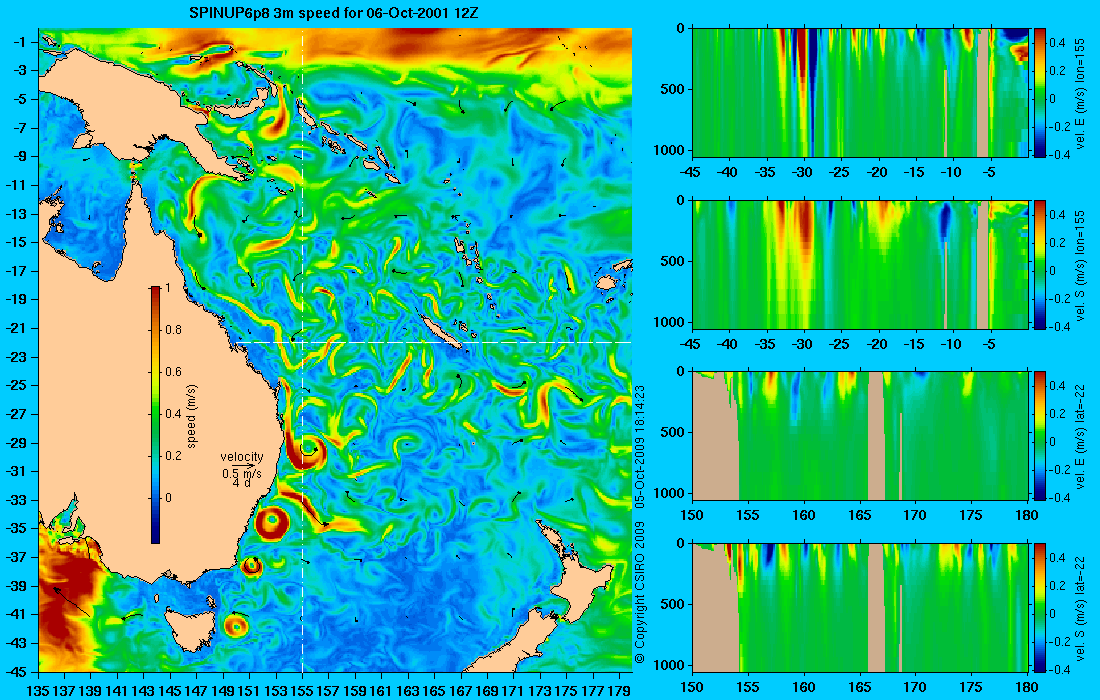Image resolution: width=1100 pixels, height=700 pixels.
Task: Click the '500' depth tick on the vel. E lon=155 panel
Action: (x=673, y=89)
